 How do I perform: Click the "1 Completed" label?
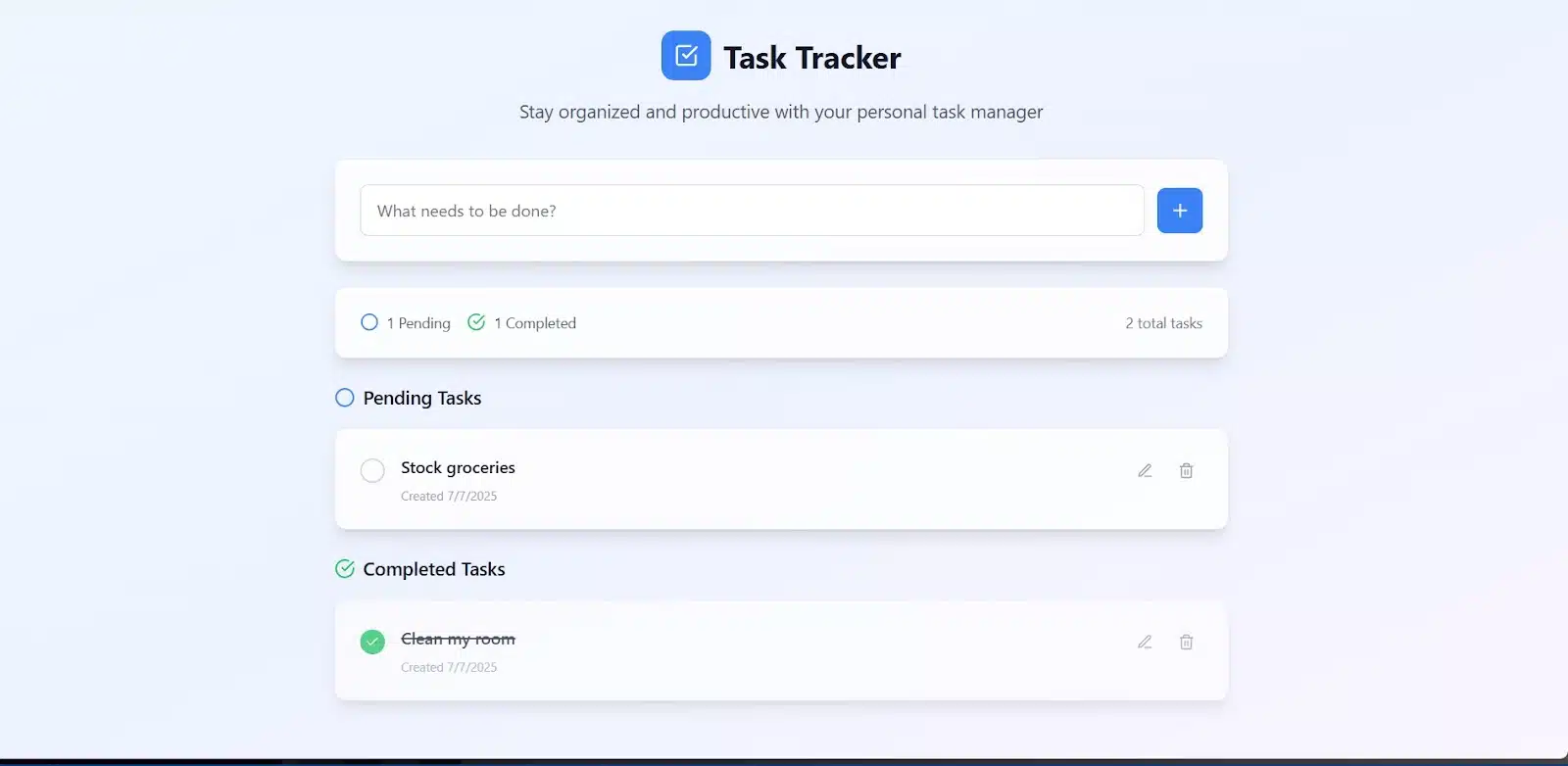pos(535,323)
